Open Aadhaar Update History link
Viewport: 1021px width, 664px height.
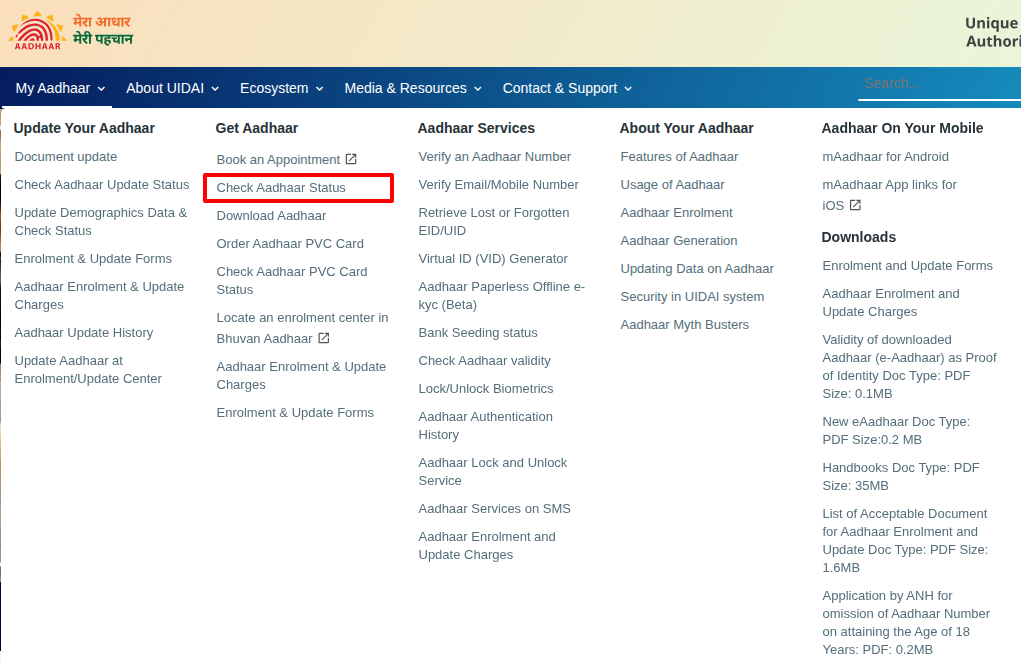[84, 333]
